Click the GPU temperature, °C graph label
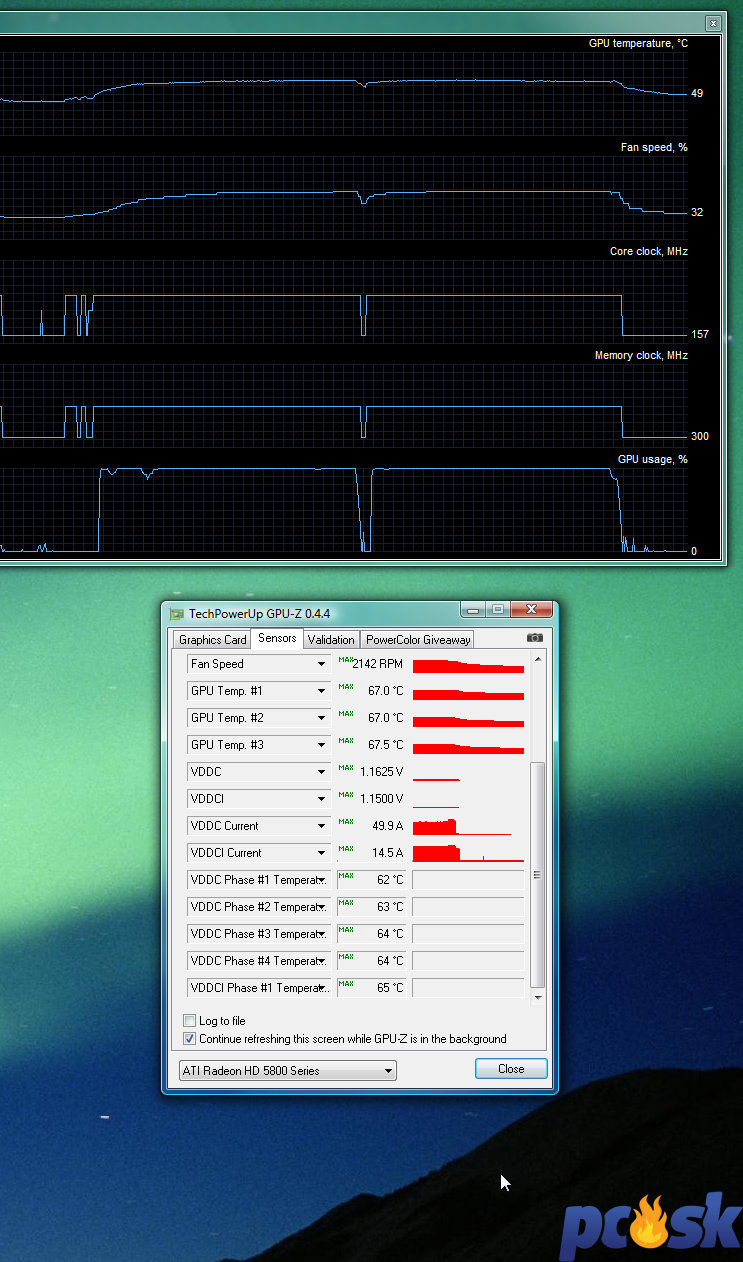This screenshot has width=743, height=1262. point(638,43)
